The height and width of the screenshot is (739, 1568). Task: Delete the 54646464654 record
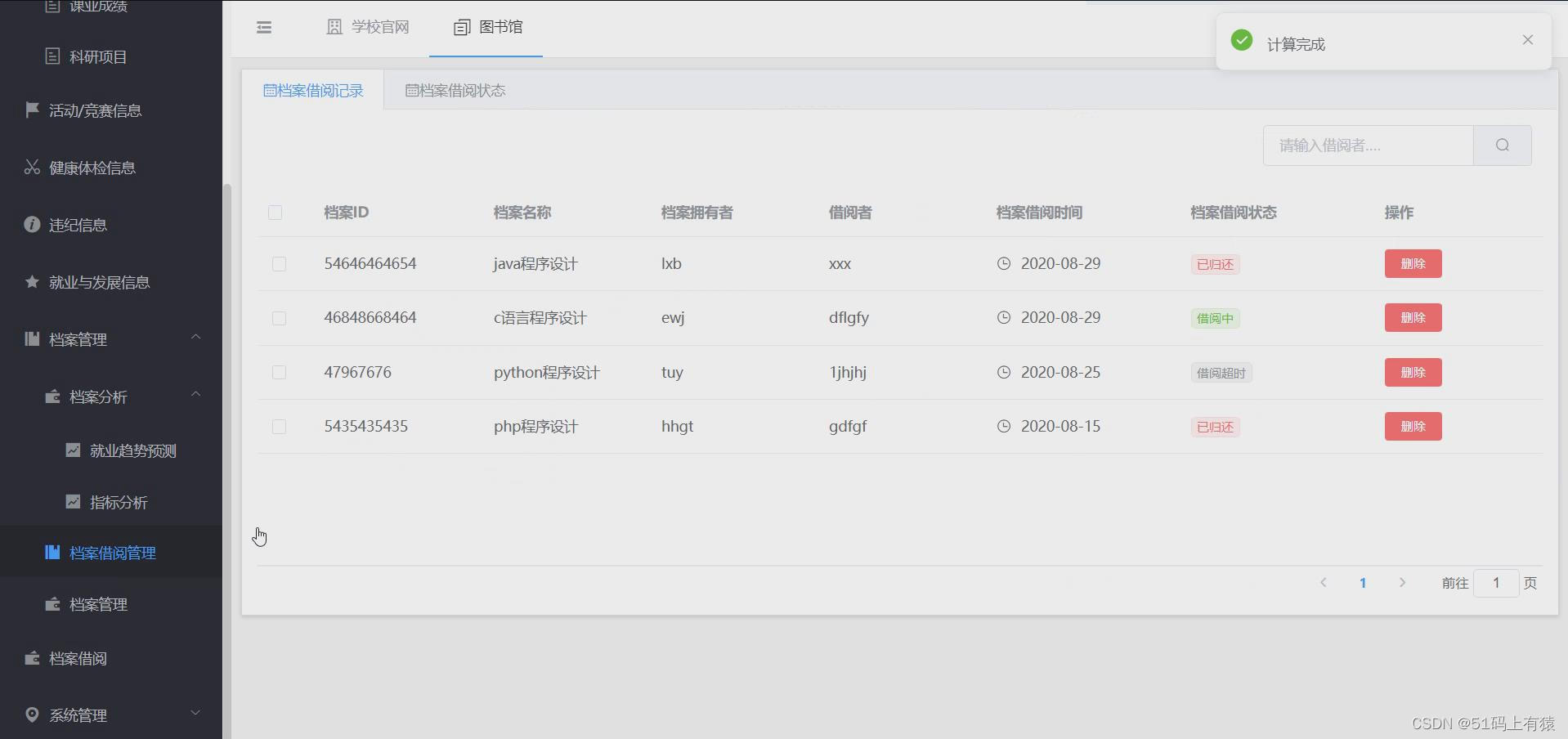1413,263
